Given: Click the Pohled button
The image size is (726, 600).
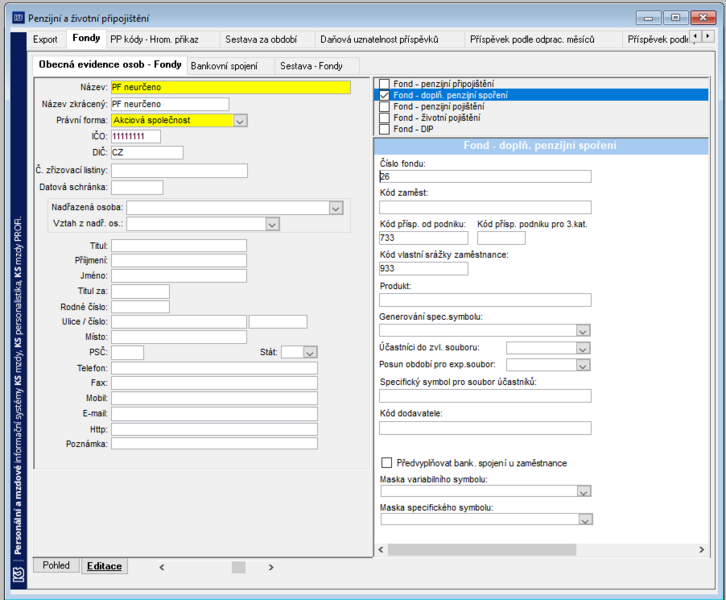Looking at the screenshot, I should click(x=56, y=565).
